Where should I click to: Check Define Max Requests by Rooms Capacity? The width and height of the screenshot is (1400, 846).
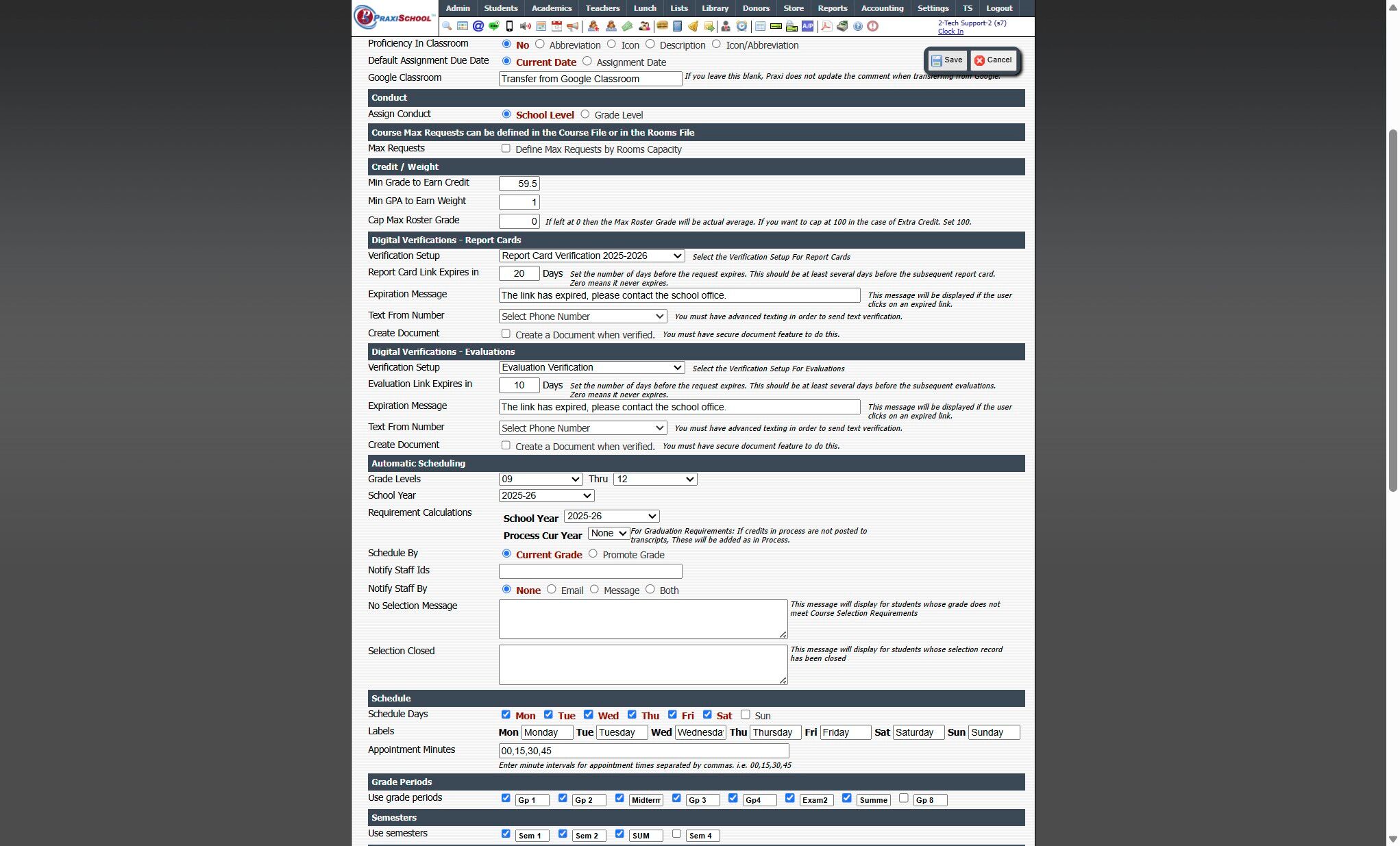pyautogui.click(x=506, y=149)
